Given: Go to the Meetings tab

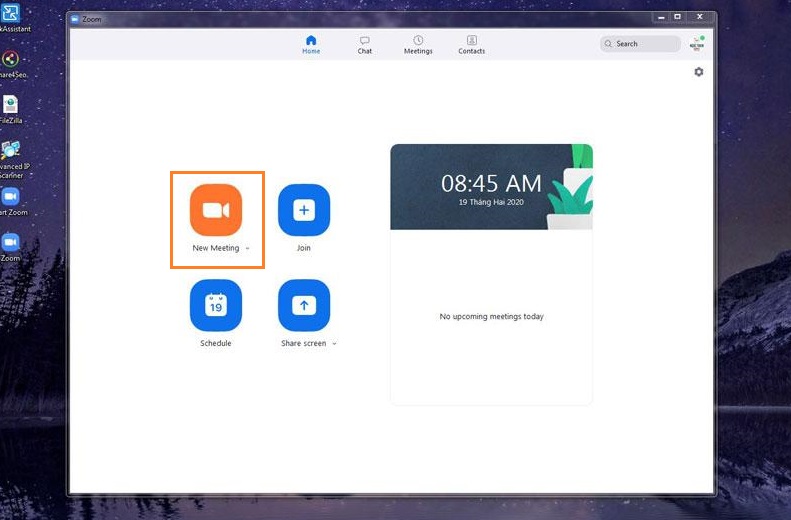Looking at the screenshot, I should tap(418, 44).
